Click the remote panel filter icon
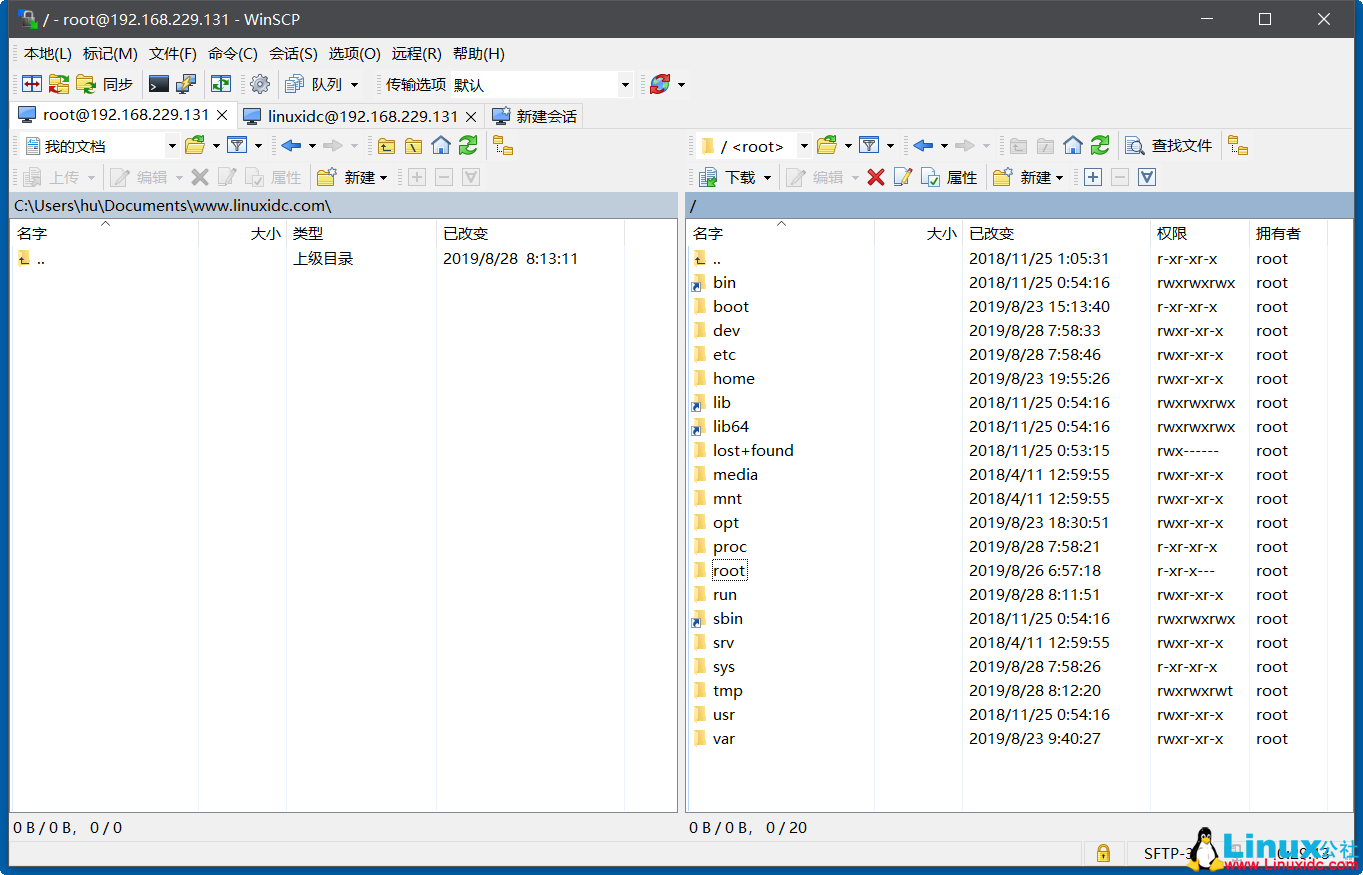The width and height of the screenshot is (1363, 875). 869,145
